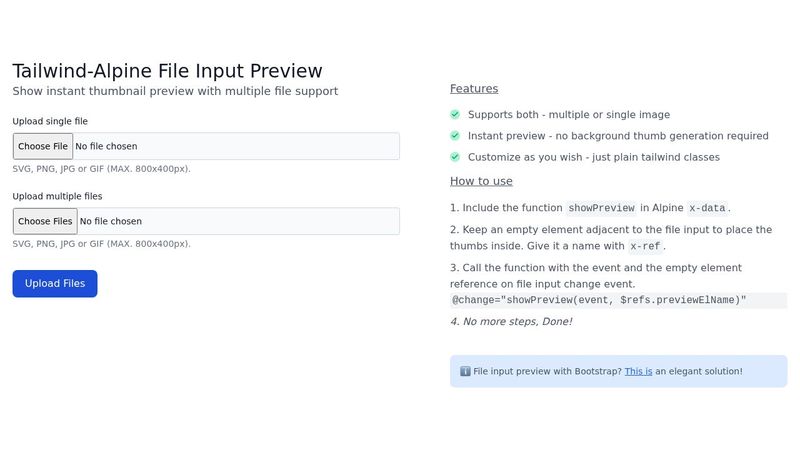Select the showPreview code snippet

(601, 208)
